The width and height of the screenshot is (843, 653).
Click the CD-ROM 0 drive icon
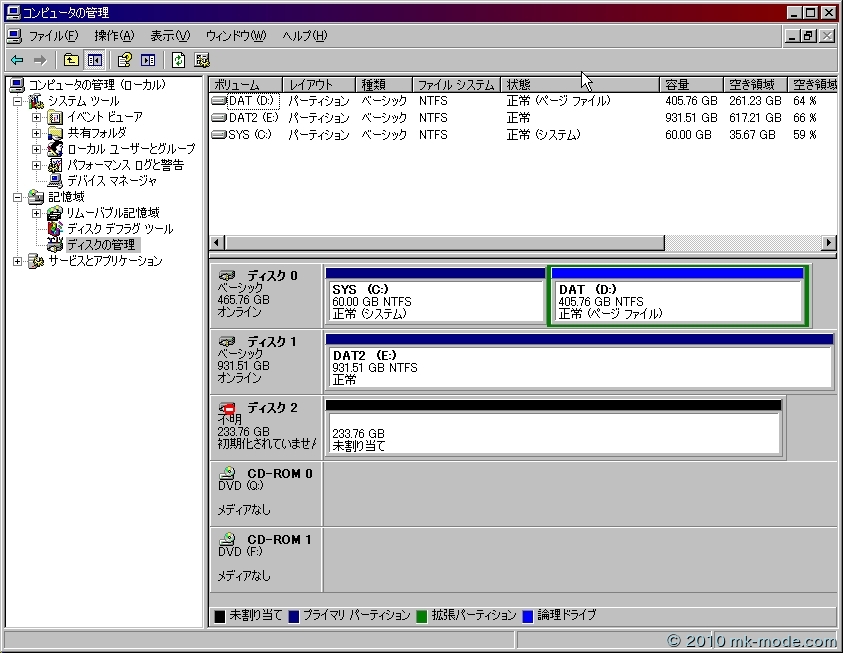tap(229, 474)
